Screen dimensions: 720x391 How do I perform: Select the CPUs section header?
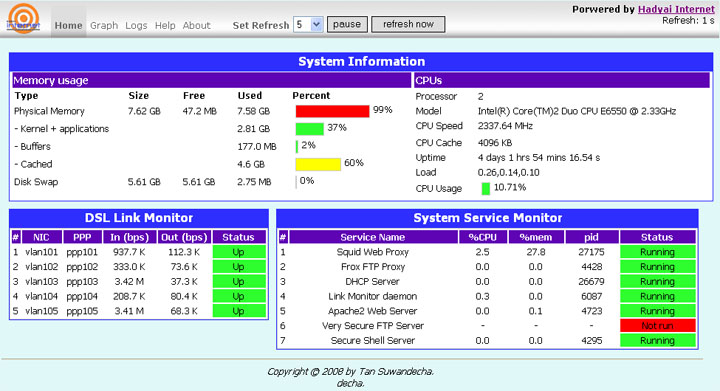click(562, 80)
